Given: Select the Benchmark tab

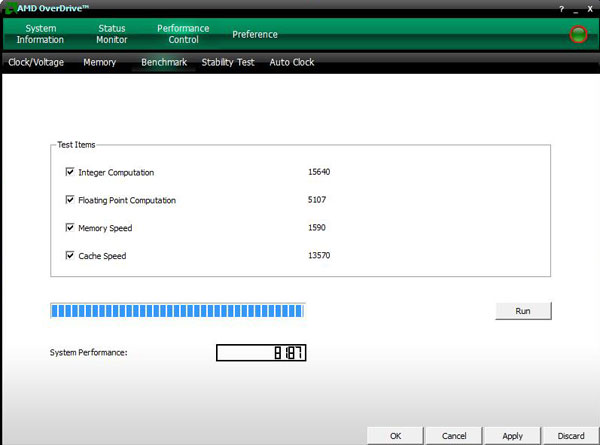Looking at the screenshot, I should (164, 62).
